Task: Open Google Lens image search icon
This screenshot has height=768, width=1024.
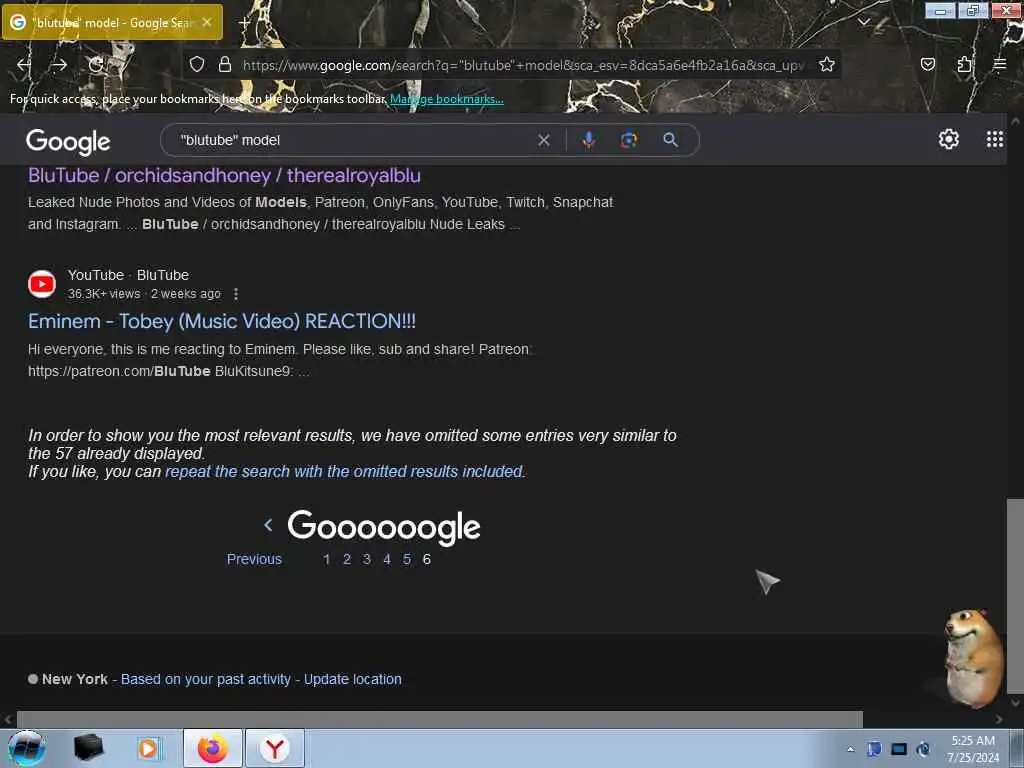Action: click(628, 140)
